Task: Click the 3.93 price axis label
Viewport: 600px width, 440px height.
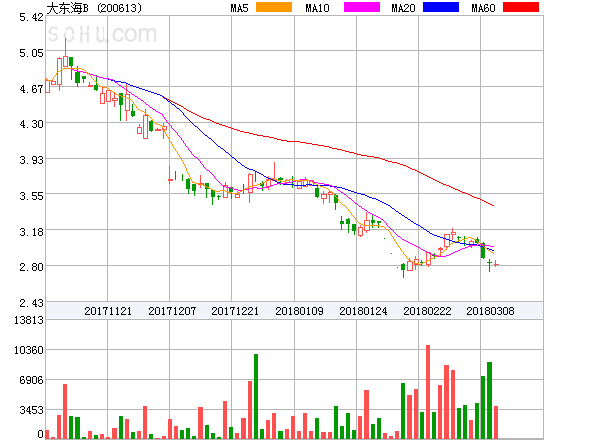Action: [32, 160]
